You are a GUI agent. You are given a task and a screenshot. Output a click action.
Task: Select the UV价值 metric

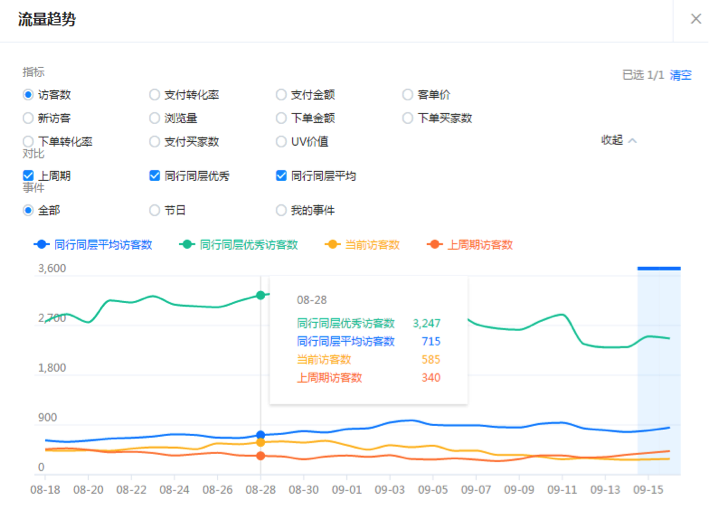282,142
